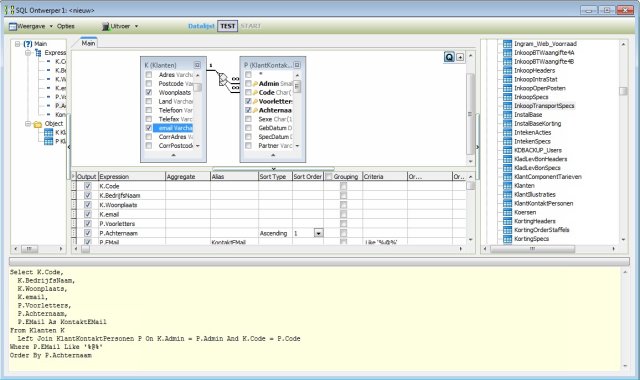Collapse the Expressions node in the tree
This screenshot has height=380, width=640.
[x=28, y=53]
